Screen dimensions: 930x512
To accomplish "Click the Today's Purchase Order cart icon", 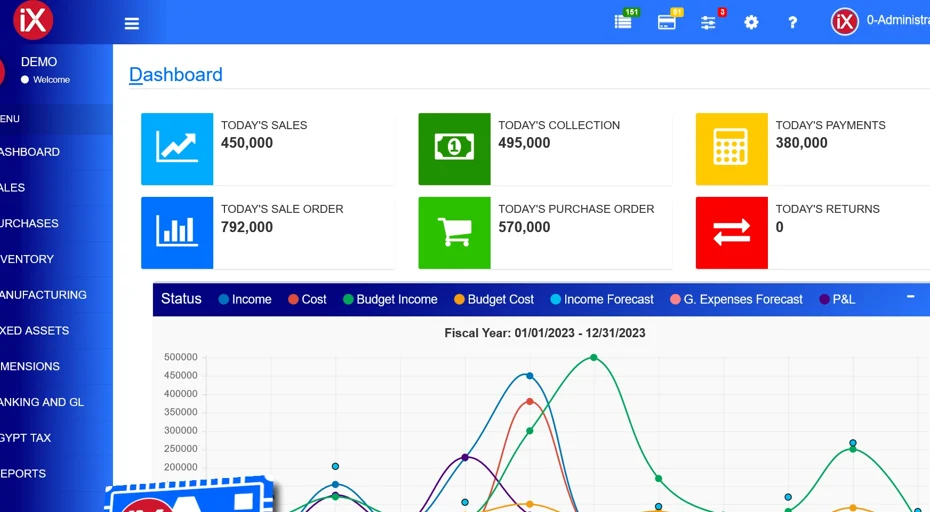I will pyautogui.click(x=454, y=233).
